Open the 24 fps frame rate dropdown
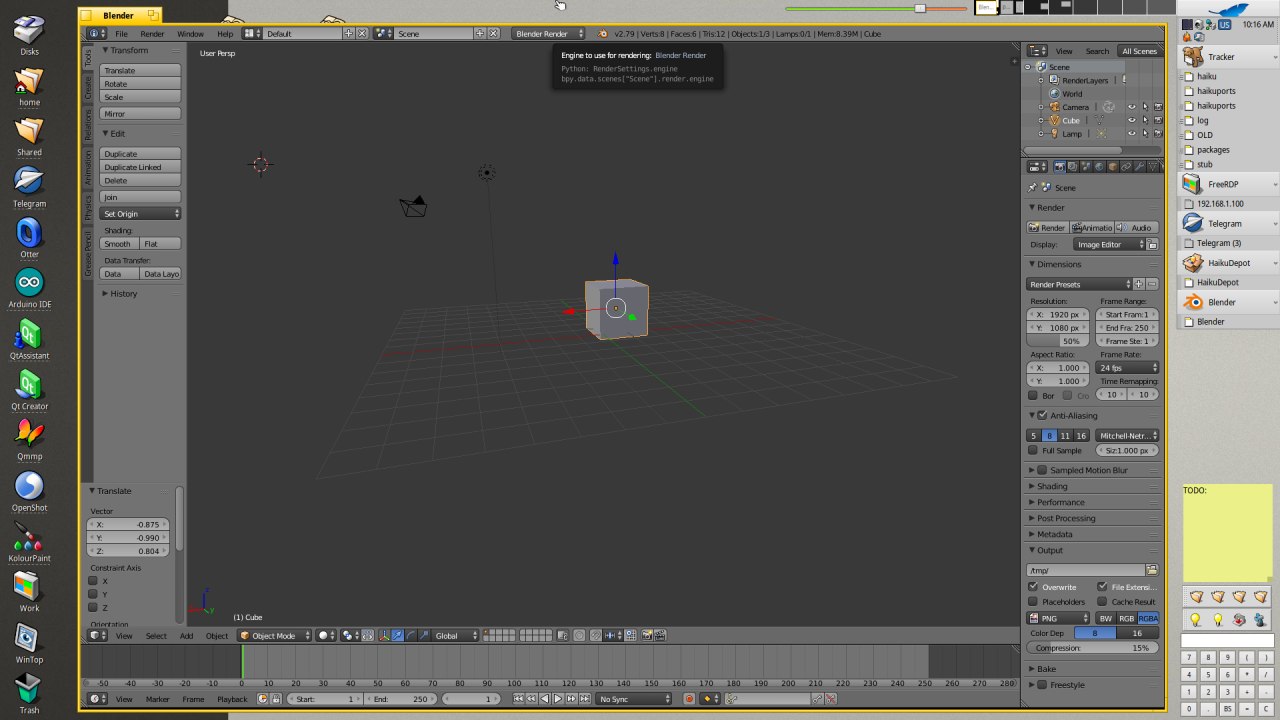1280x720 pixels. [1127, 368]
